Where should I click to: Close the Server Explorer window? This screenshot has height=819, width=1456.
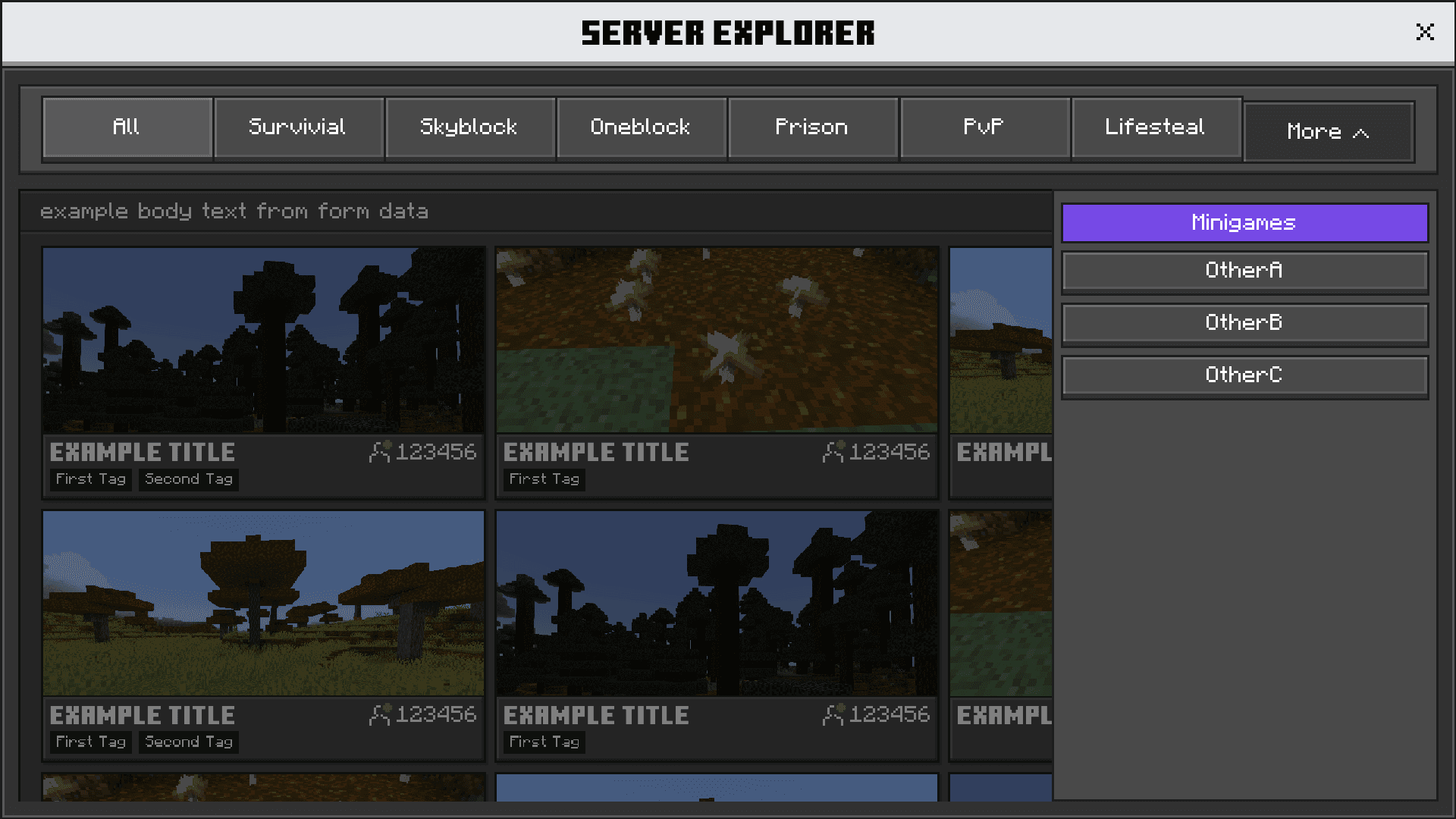[x=1425, y=32]
